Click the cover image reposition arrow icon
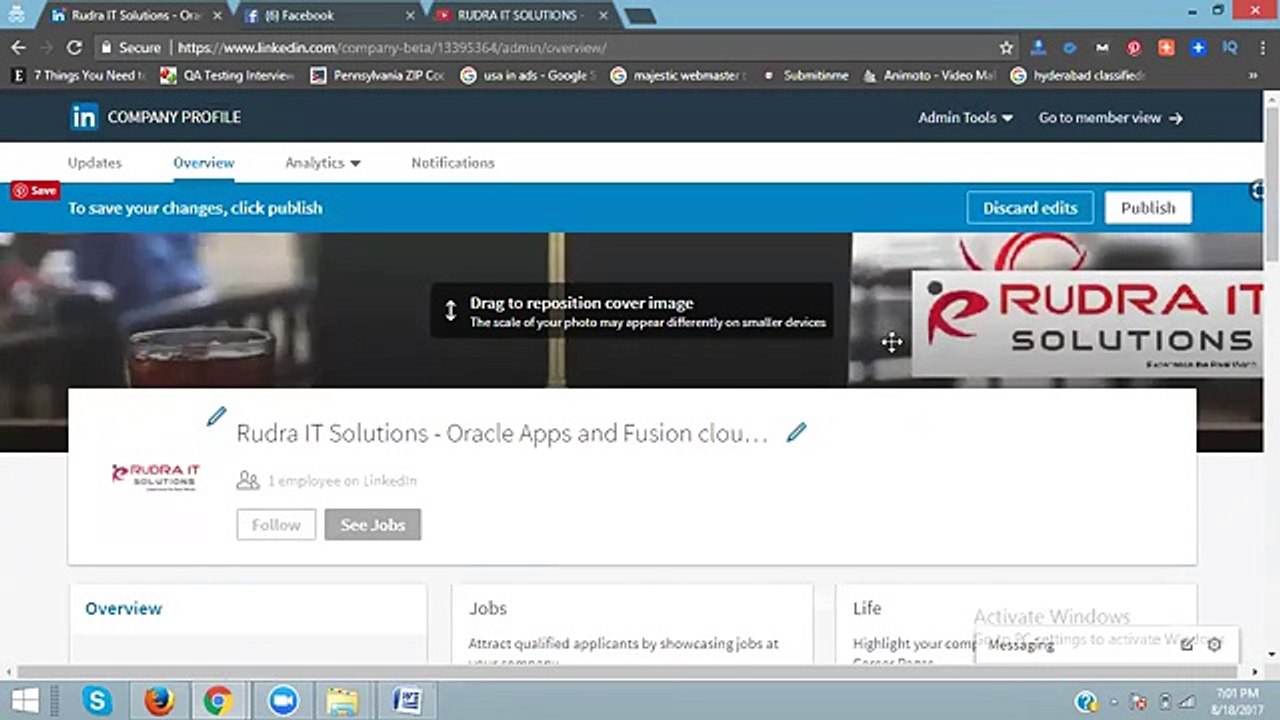Viewport: 1280px width, 720px height. 451,311
